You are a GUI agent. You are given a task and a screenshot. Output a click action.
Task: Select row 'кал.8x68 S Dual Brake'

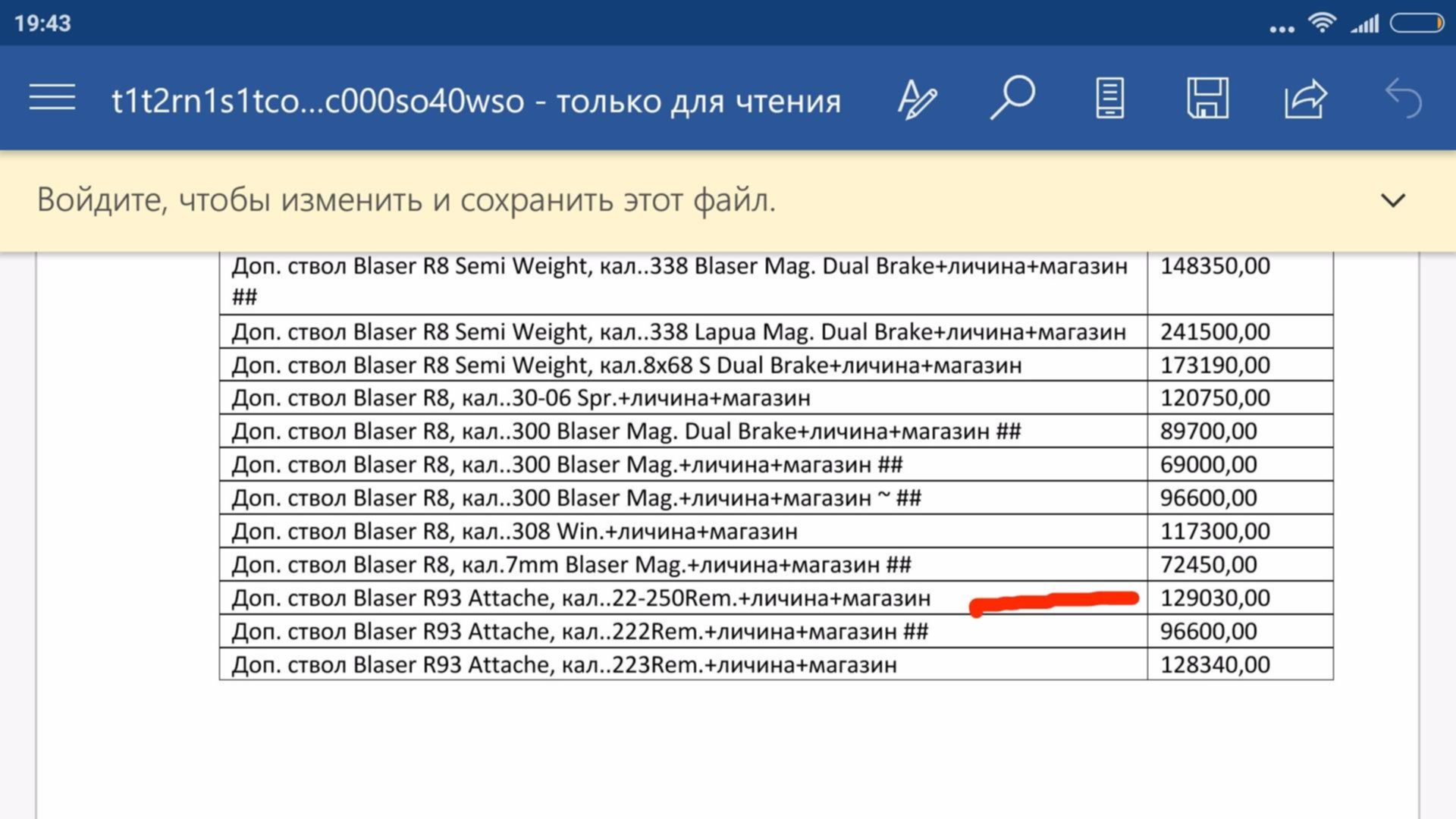click(683, 366)
